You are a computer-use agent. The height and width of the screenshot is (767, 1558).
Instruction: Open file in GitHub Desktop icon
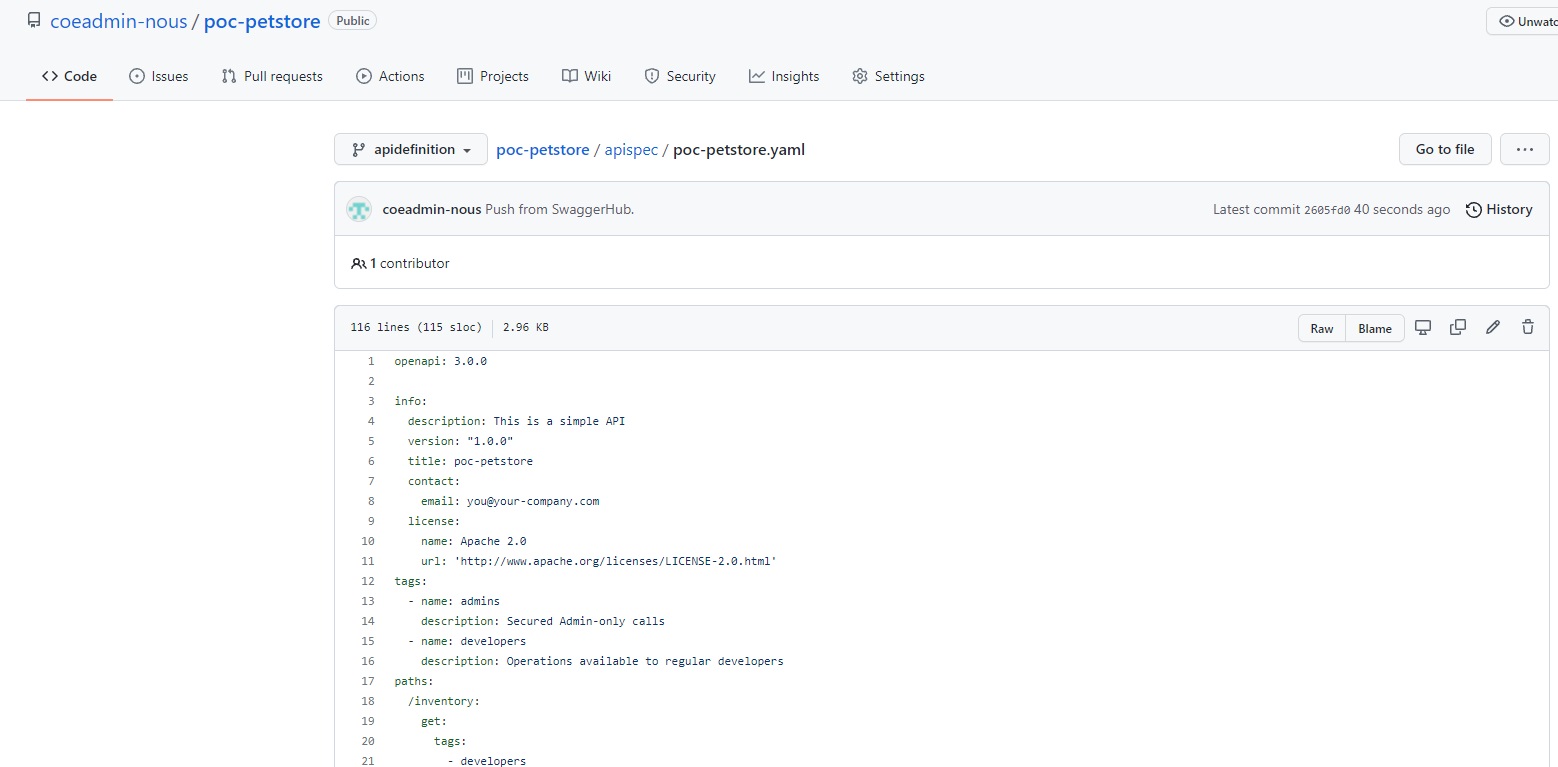tap(1423, 327)
